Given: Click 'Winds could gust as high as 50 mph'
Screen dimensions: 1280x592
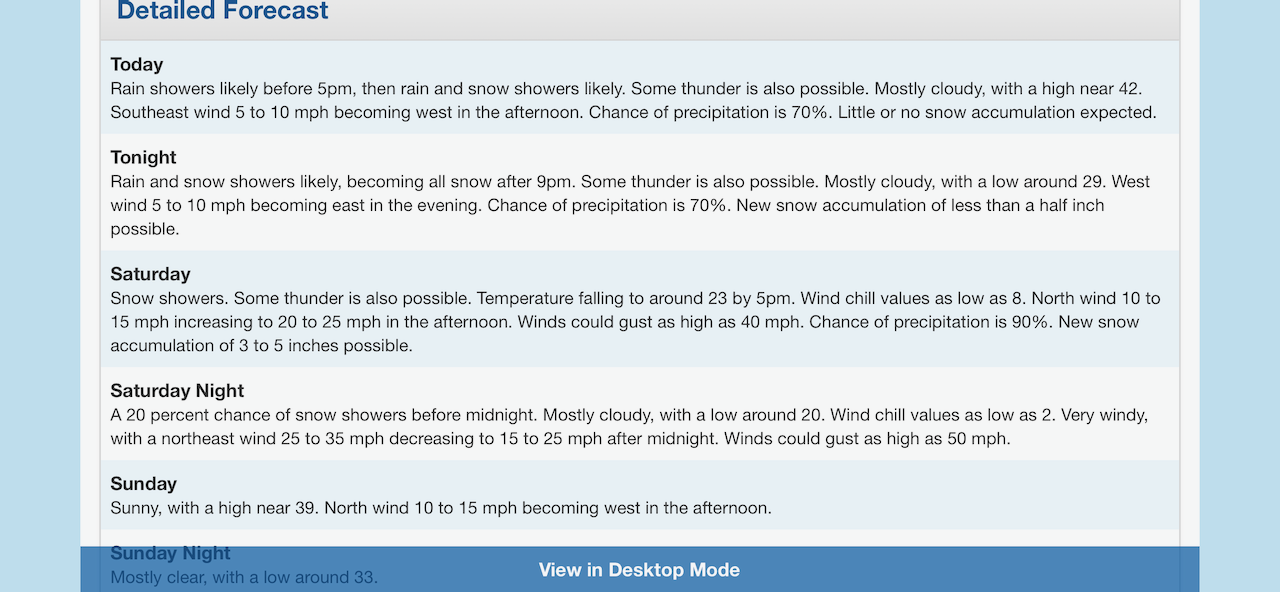Looking at the screenshot, I should pyautogui.click(x=867, y=438).
